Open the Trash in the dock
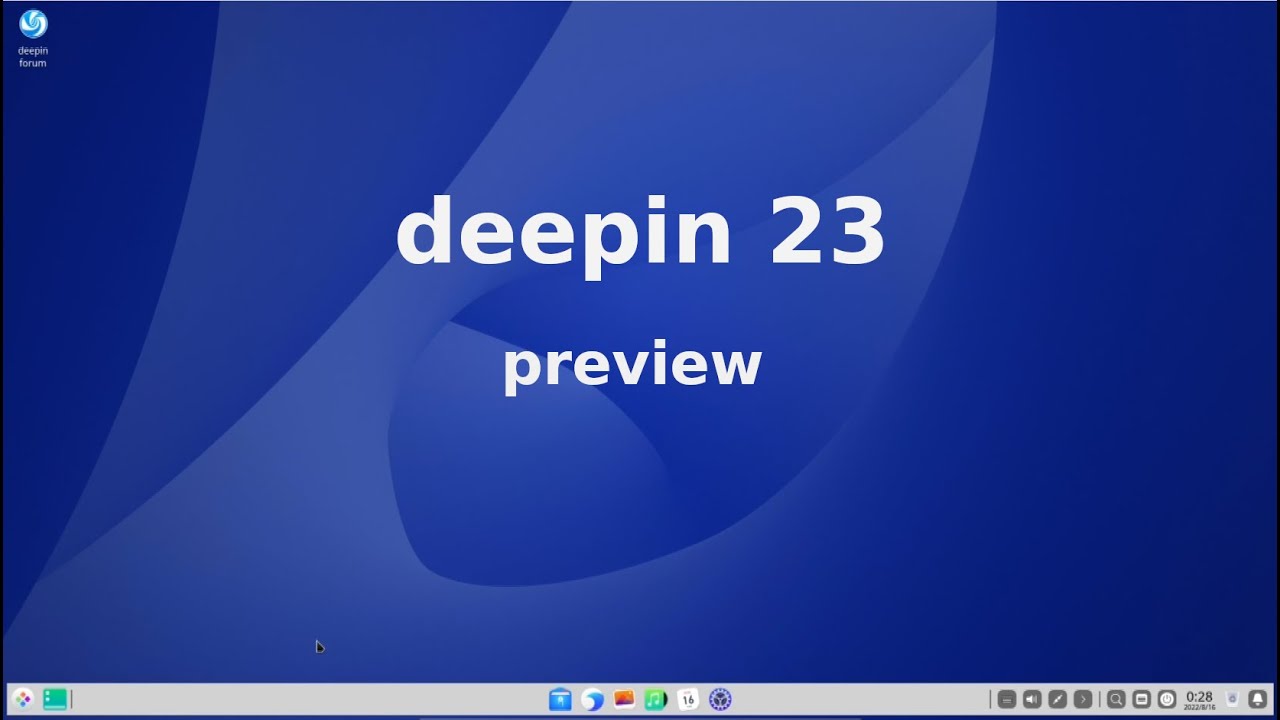 click(x=1232, y=699)
